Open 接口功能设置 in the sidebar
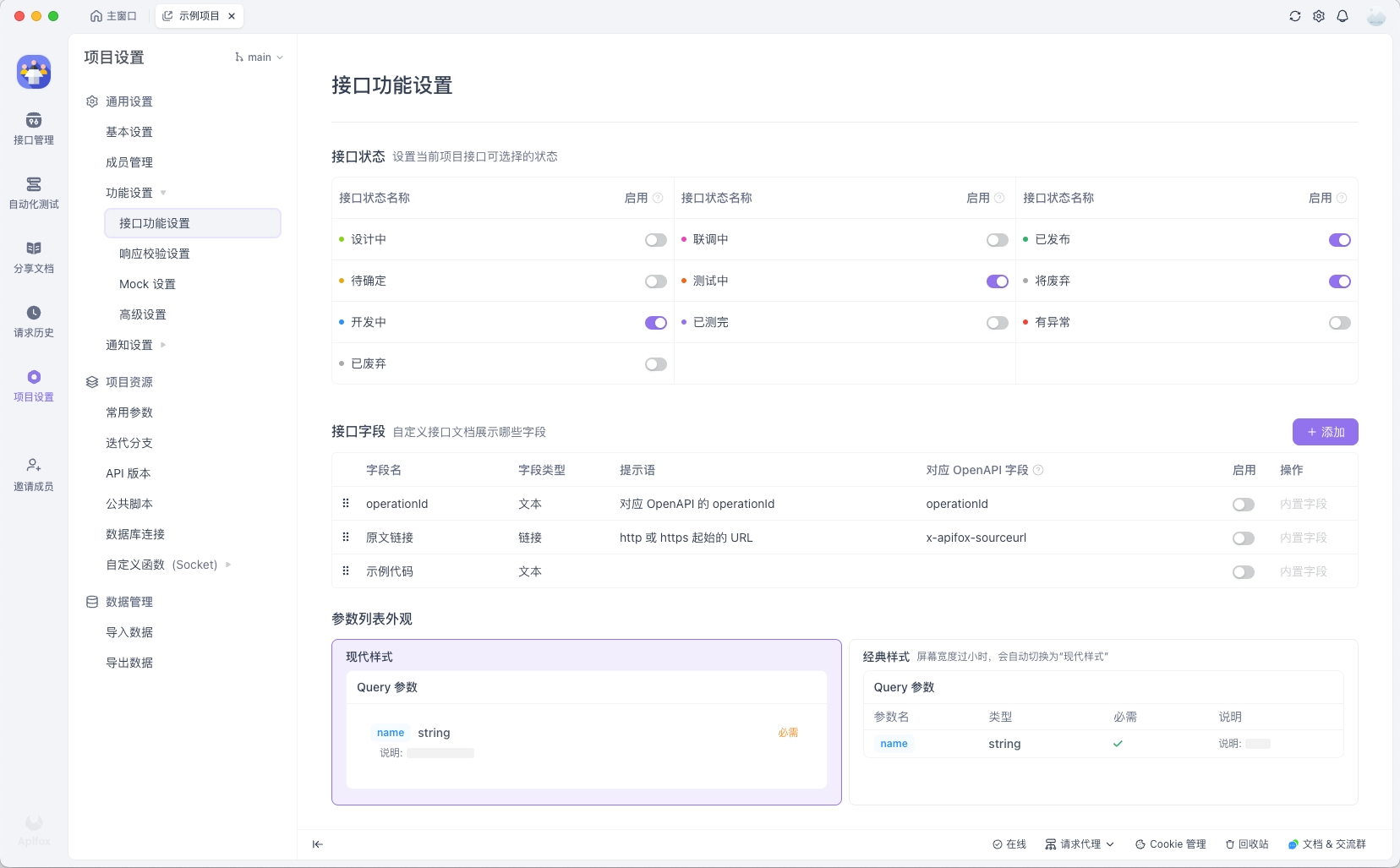The width and height of the screenshot is (1400, 868). tap(193, 223)
